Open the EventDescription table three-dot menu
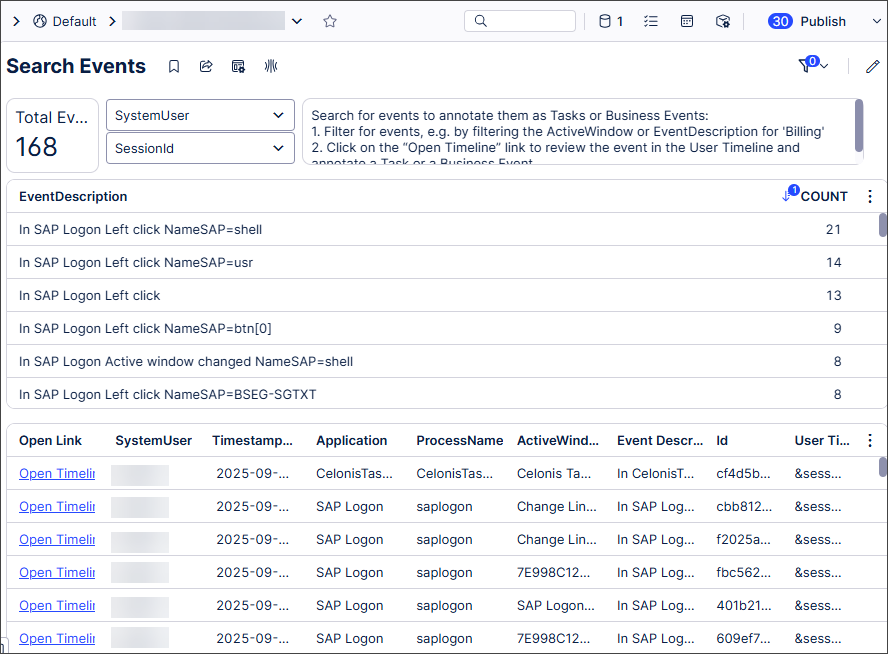The width and height of the screenshot is (888, 654). click(x=869, y=197)
